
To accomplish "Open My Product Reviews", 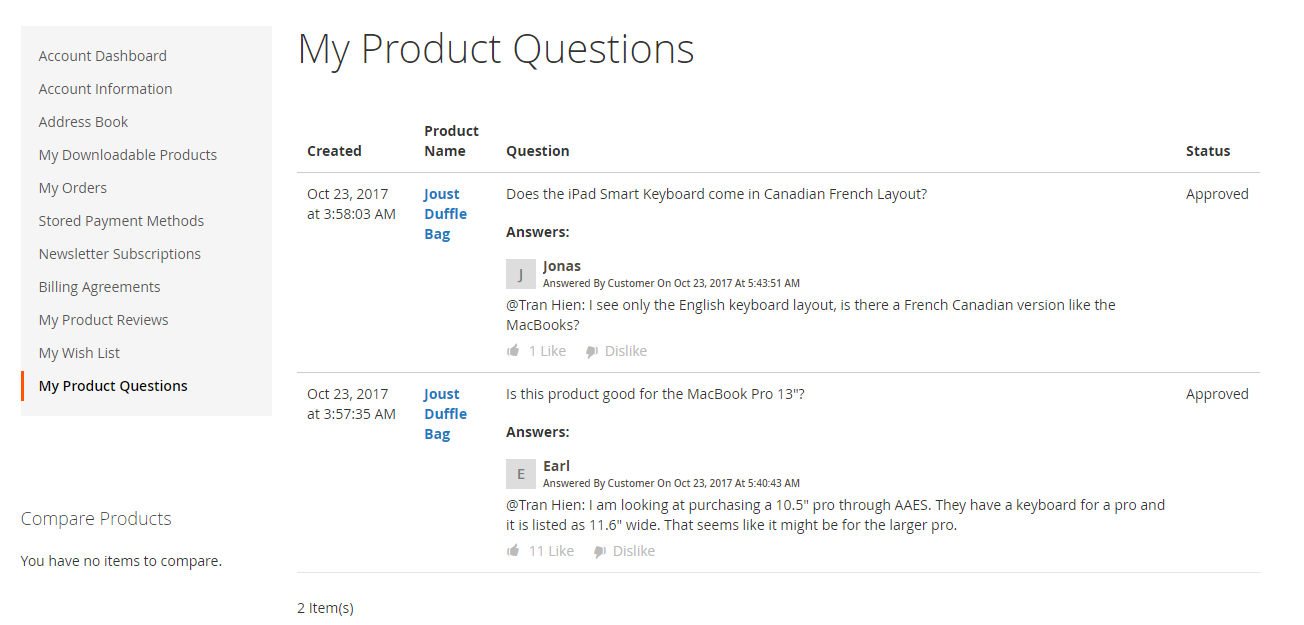I will [104, 320].
